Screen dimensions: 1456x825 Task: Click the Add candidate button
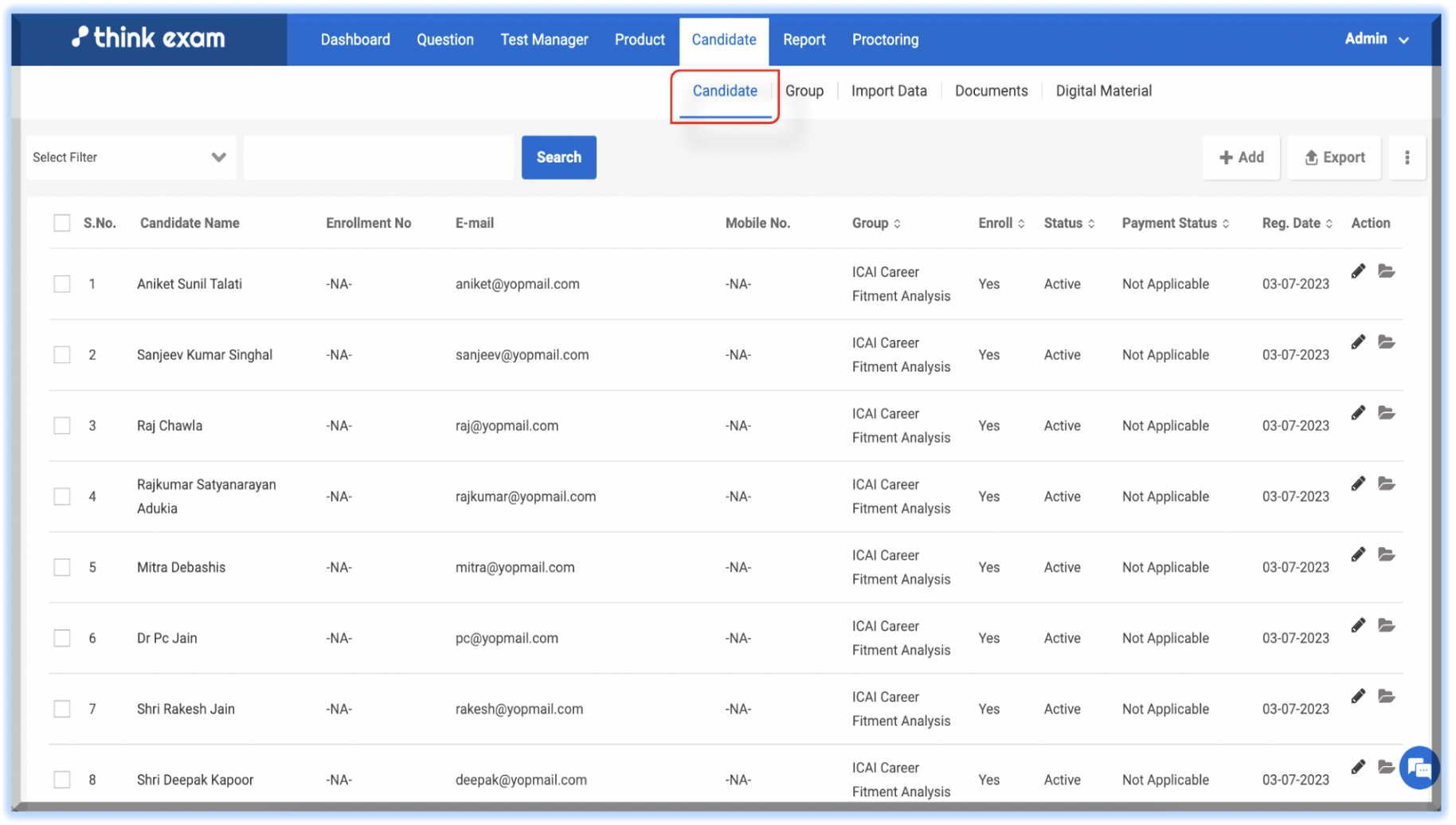coord(1241,158)
